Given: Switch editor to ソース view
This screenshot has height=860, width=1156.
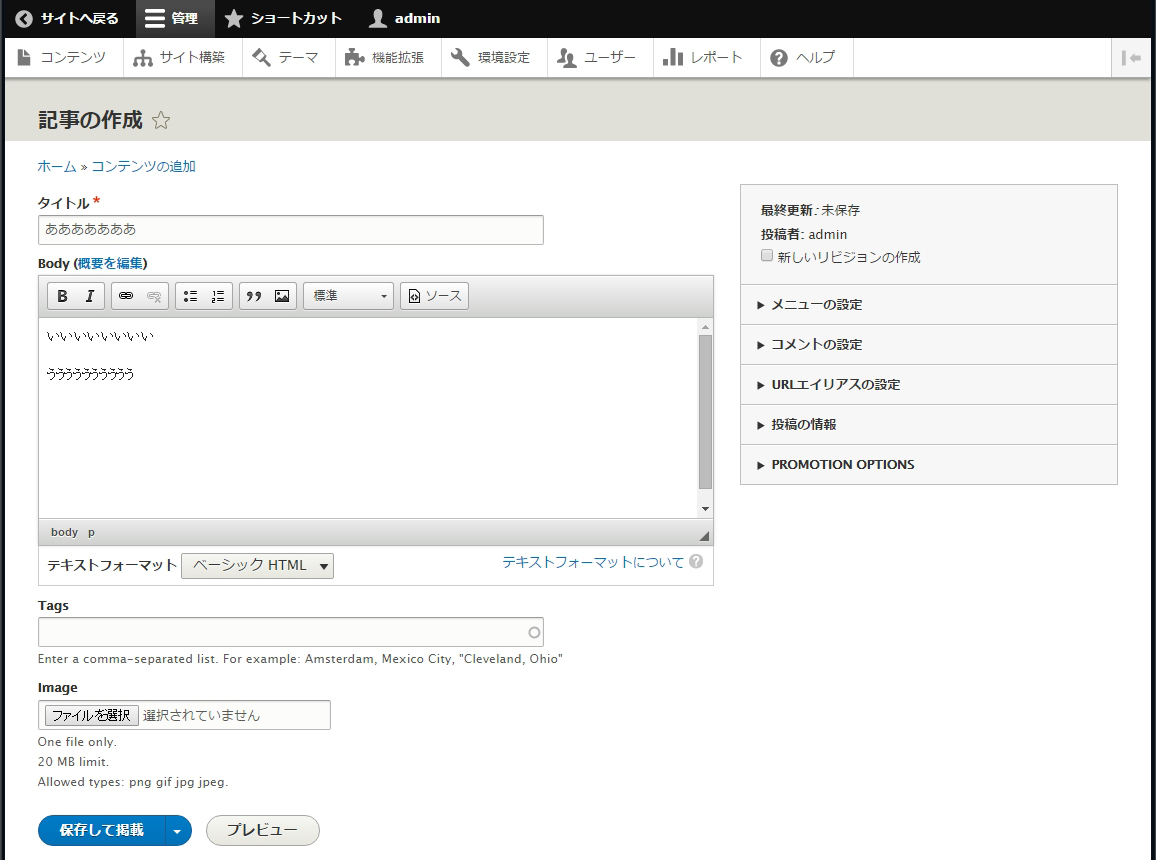Looking at the screenshot, I should tap(435, 296).
